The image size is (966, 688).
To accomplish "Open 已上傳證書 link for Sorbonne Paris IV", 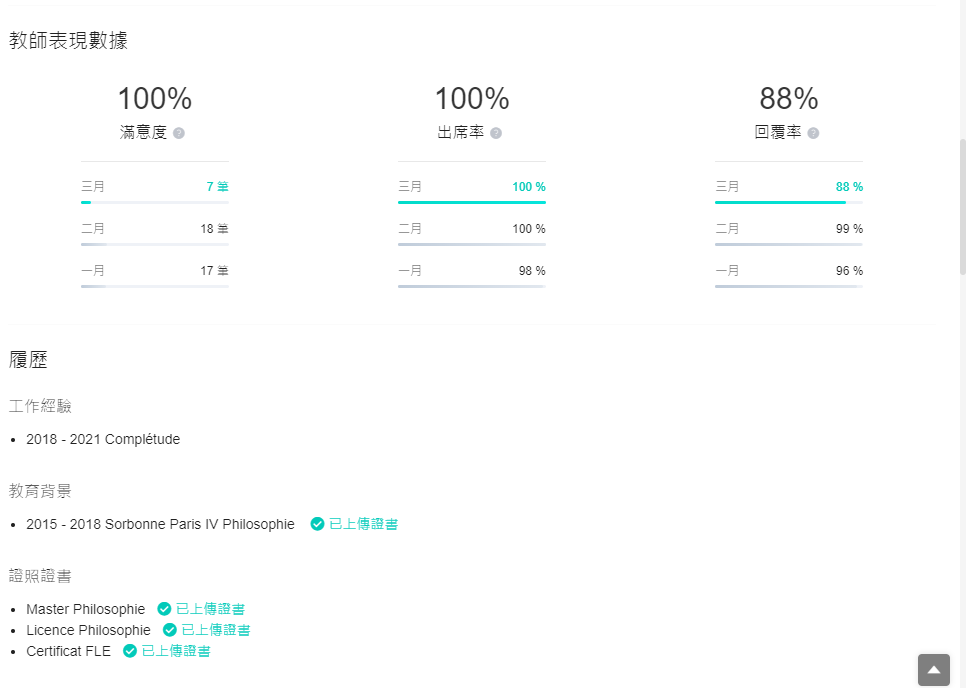I will (363, 524).
